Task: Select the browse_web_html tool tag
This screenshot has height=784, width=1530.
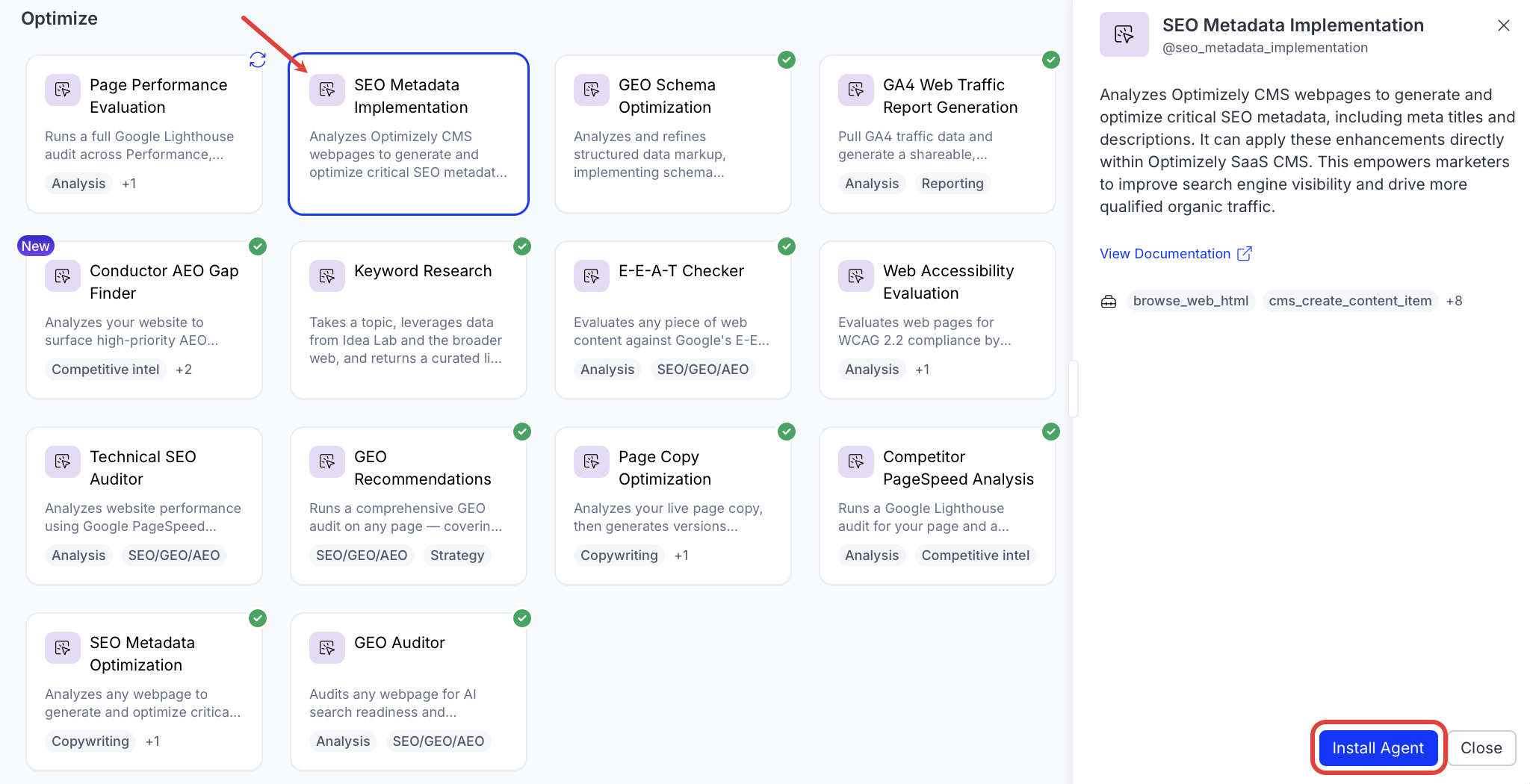Action: (x=1191, y=301)
